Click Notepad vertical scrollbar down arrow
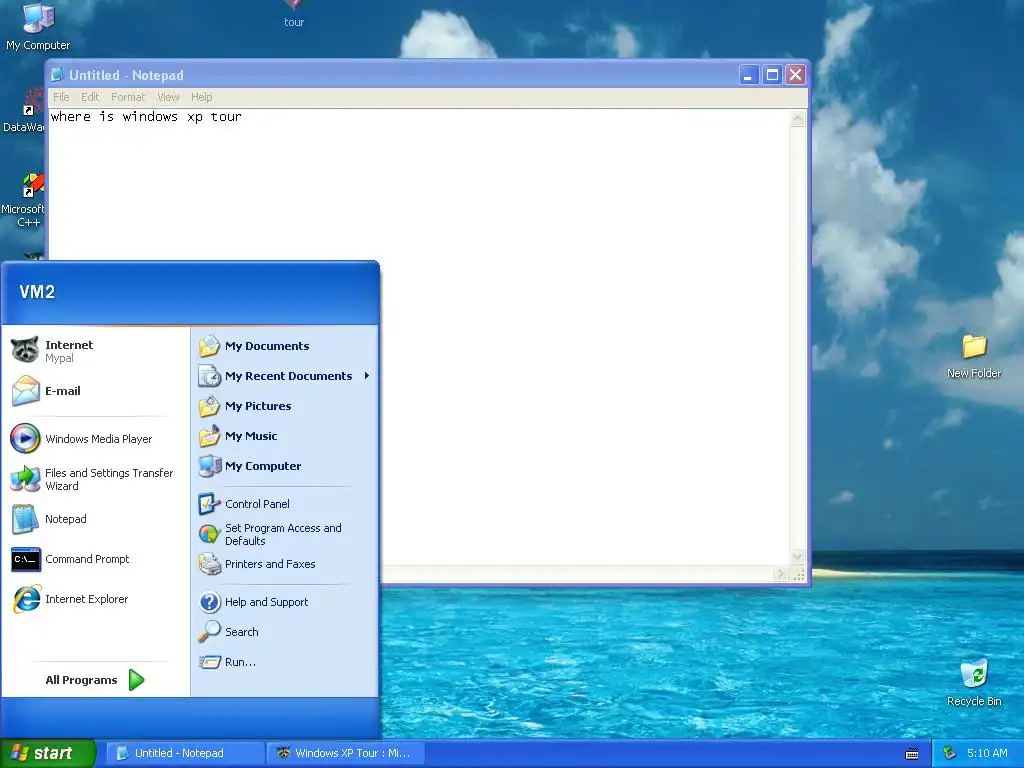 coord(797,557)
